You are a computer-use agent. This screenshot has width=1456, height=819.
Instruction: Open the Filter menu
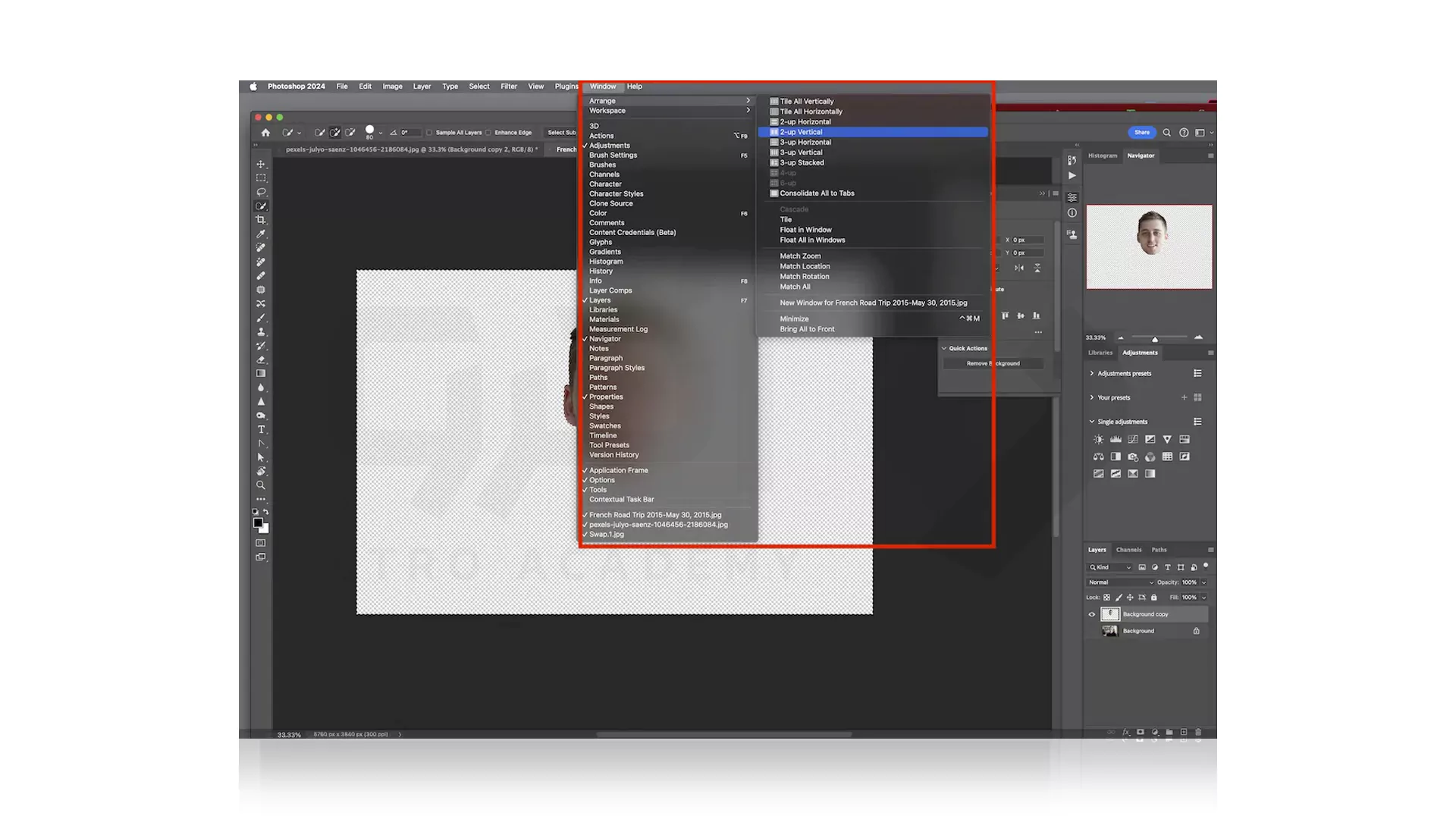[x=509, y=86]
